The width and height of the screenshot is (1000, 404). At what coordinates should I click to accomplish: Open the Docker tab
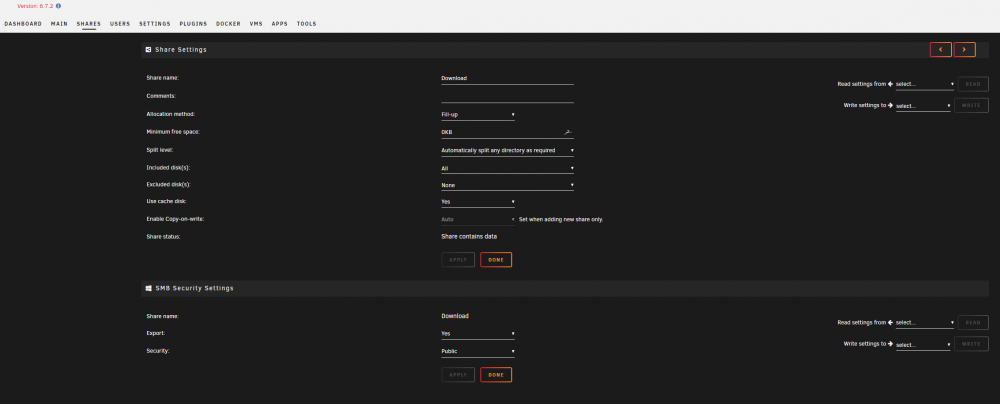pos(228,24)
